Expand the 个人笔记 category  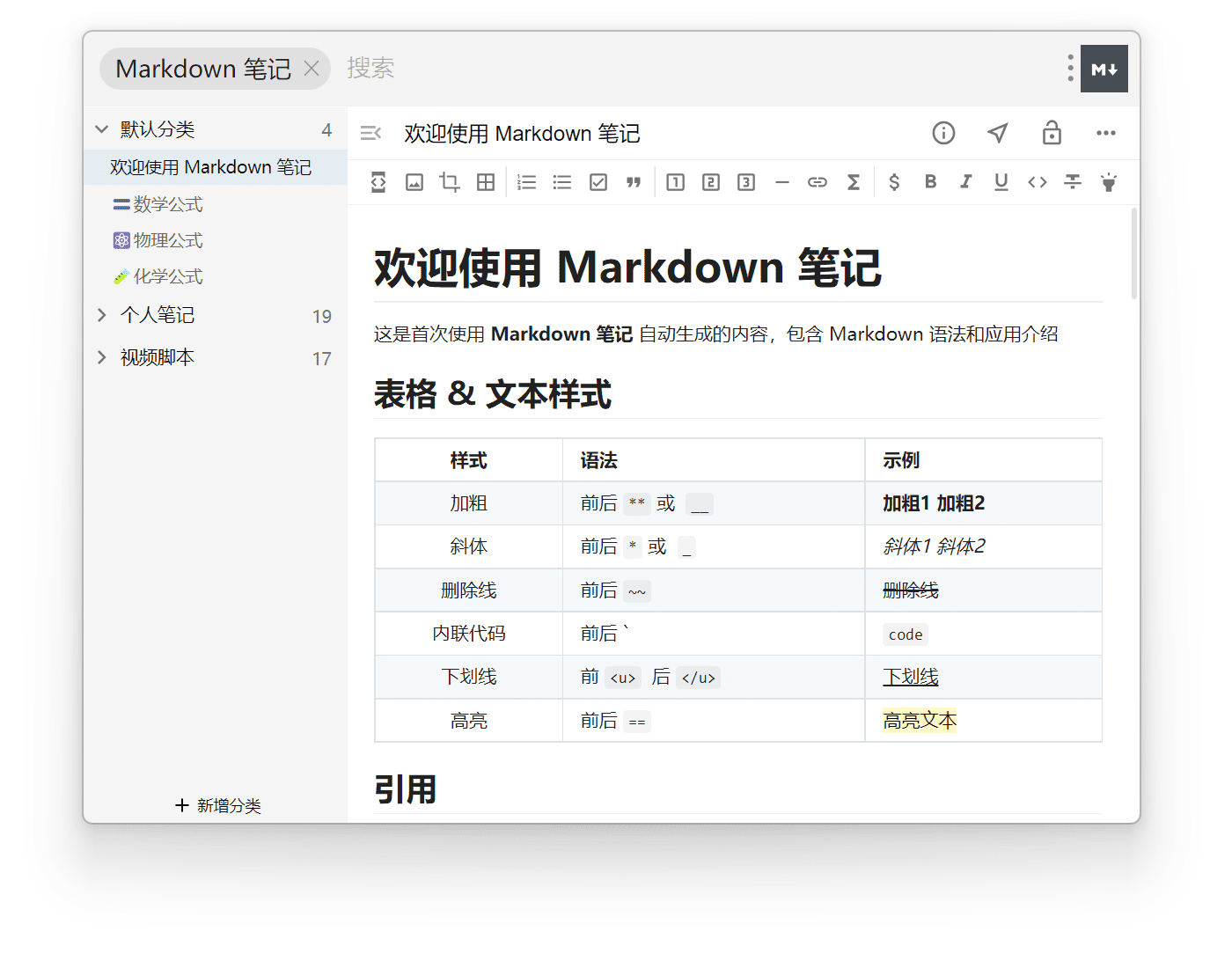tap(102, 315)
